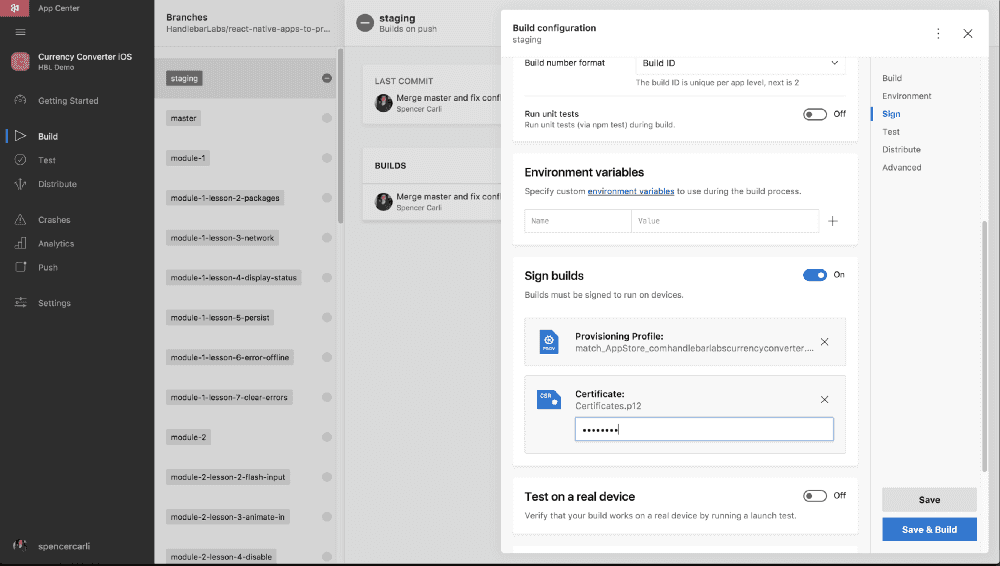Open Settings in the sidebar
Screen dimensions: 1000x566
pyautogui.click(x=54, y=303)
